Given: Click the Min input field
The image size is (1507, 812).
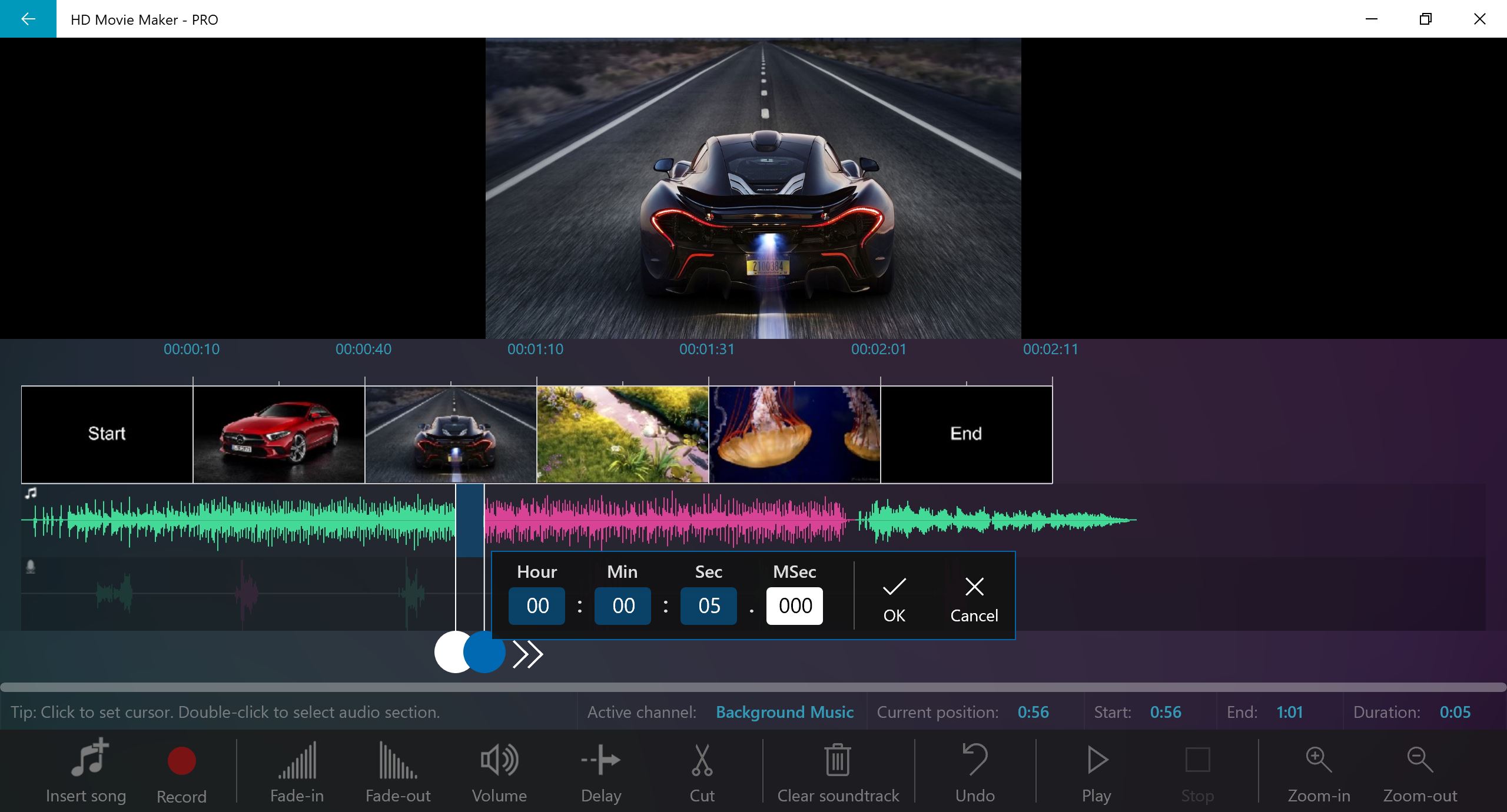Looking at the screenshot, I should pos(623,605).
